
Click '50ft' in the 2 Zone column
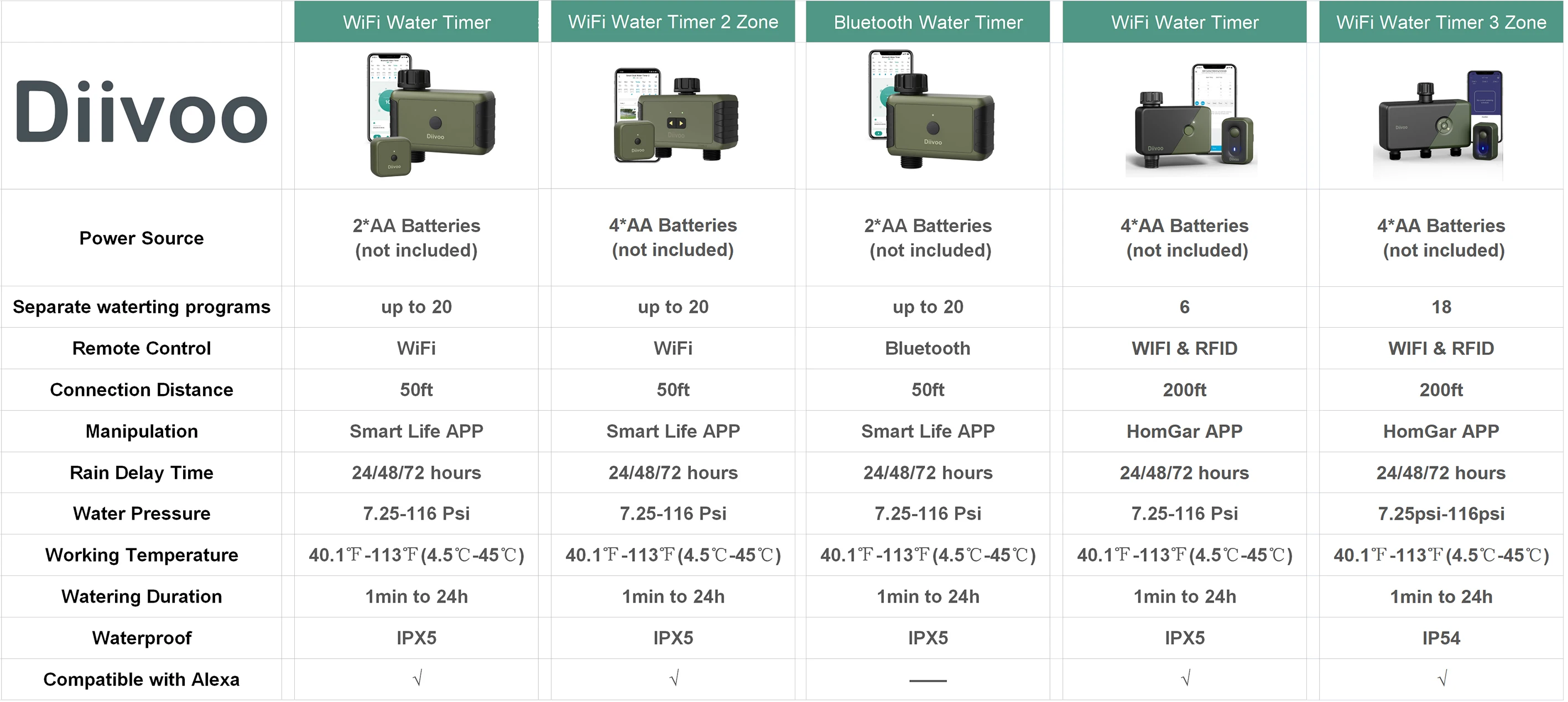click(673, 390)
